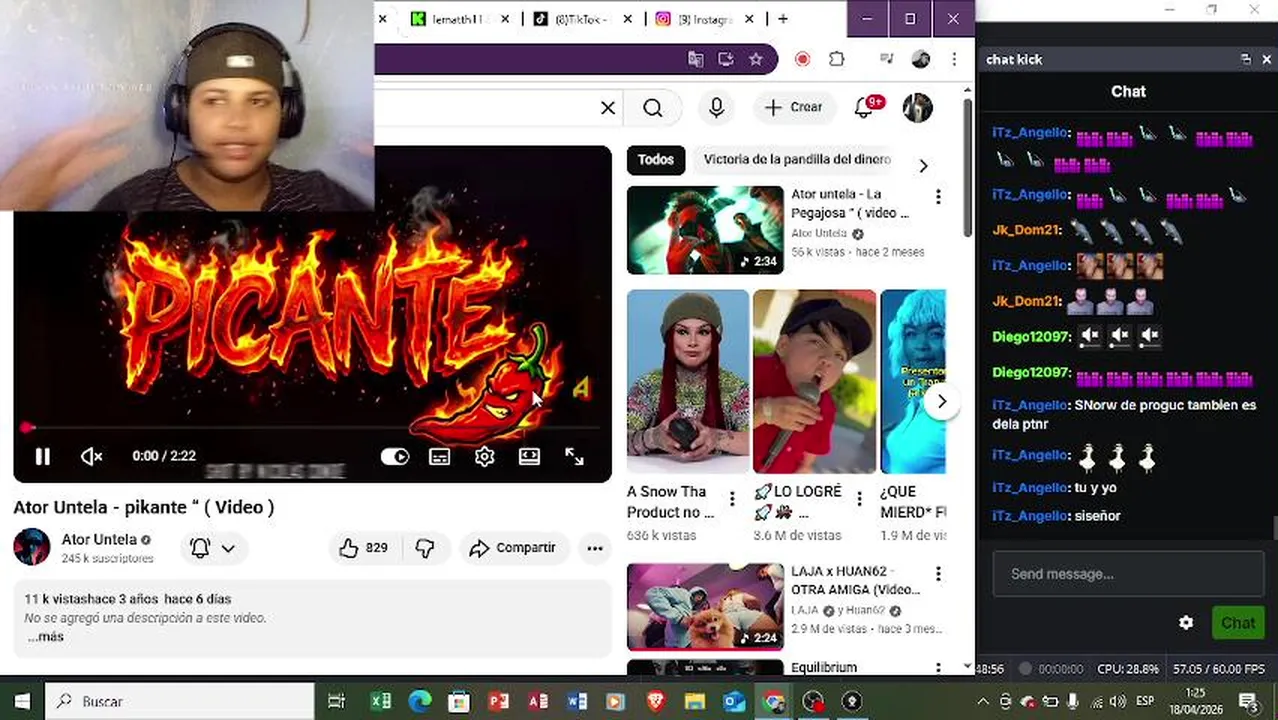Screen dimensions: 1278x720
Task: Show hidden system tray icons
Action: tap(983, 701)
